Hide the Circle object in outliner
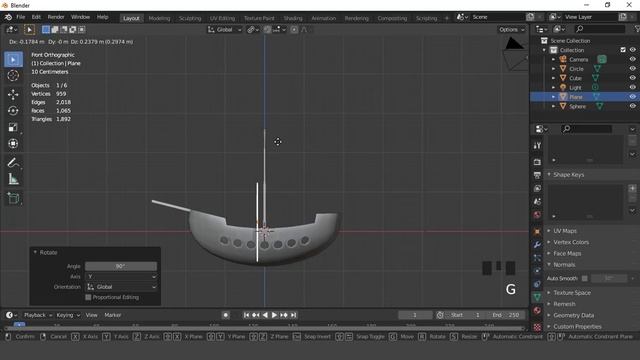This screenshot has width=640, height=360. [x=632, y=69]
